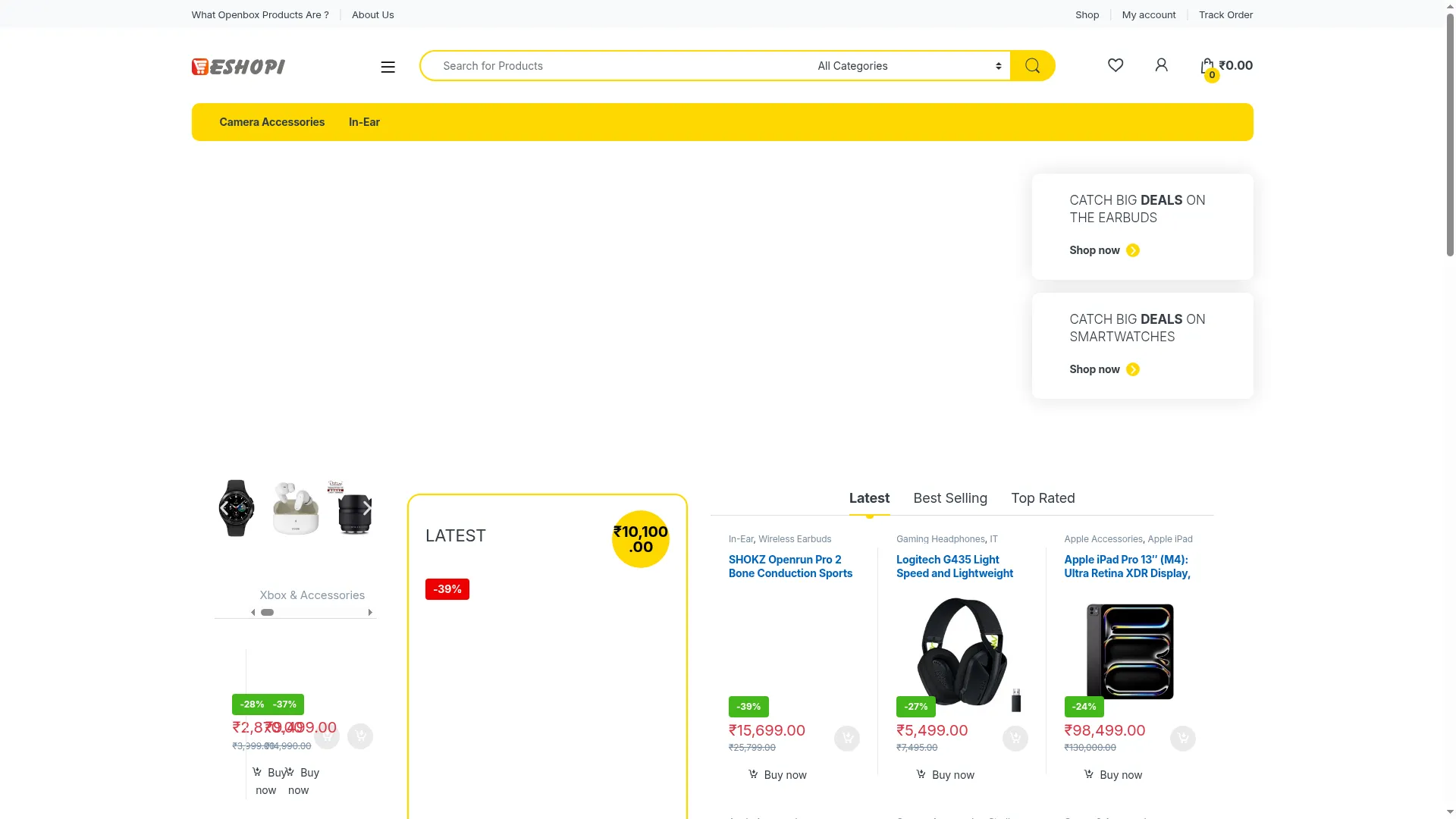Open In-Ear menu item
This screenshot has width=1456, height=819.
click(364, 122)
